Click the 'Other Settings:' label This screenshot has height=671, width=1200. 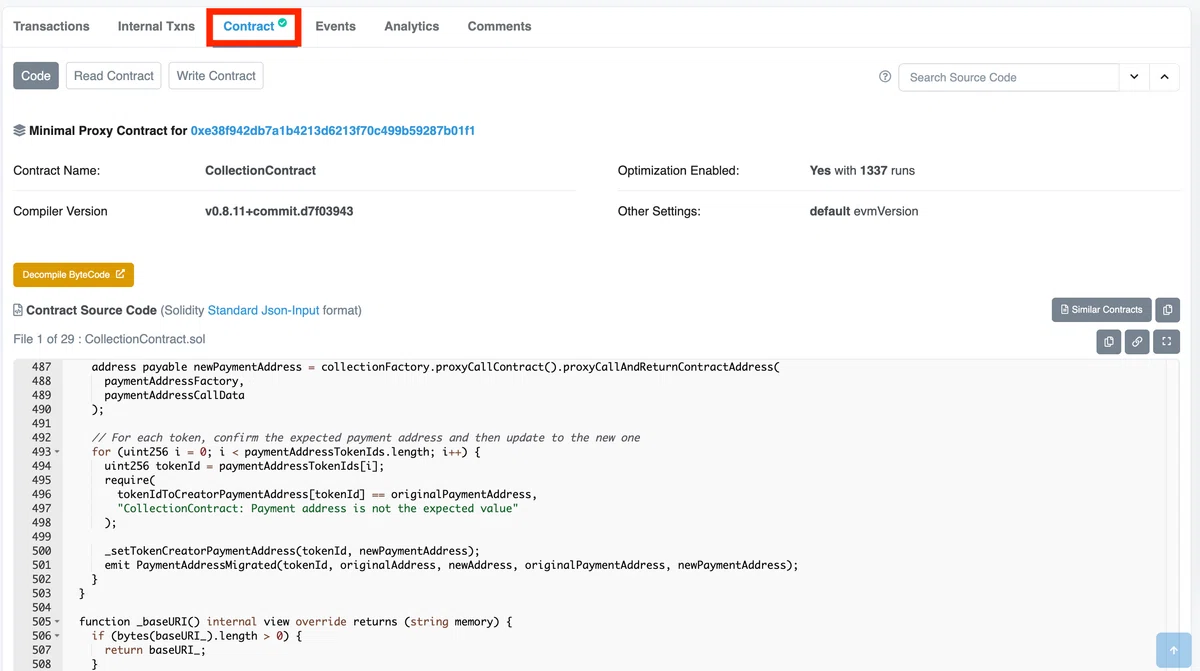coord(659,212)
